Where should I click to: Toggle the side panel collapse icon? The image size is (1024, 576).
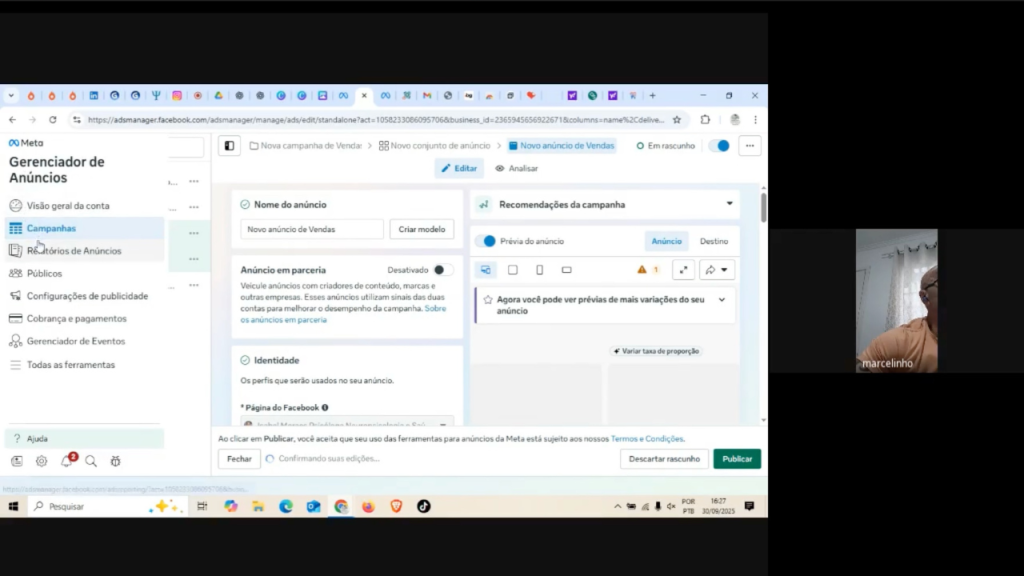229,146
